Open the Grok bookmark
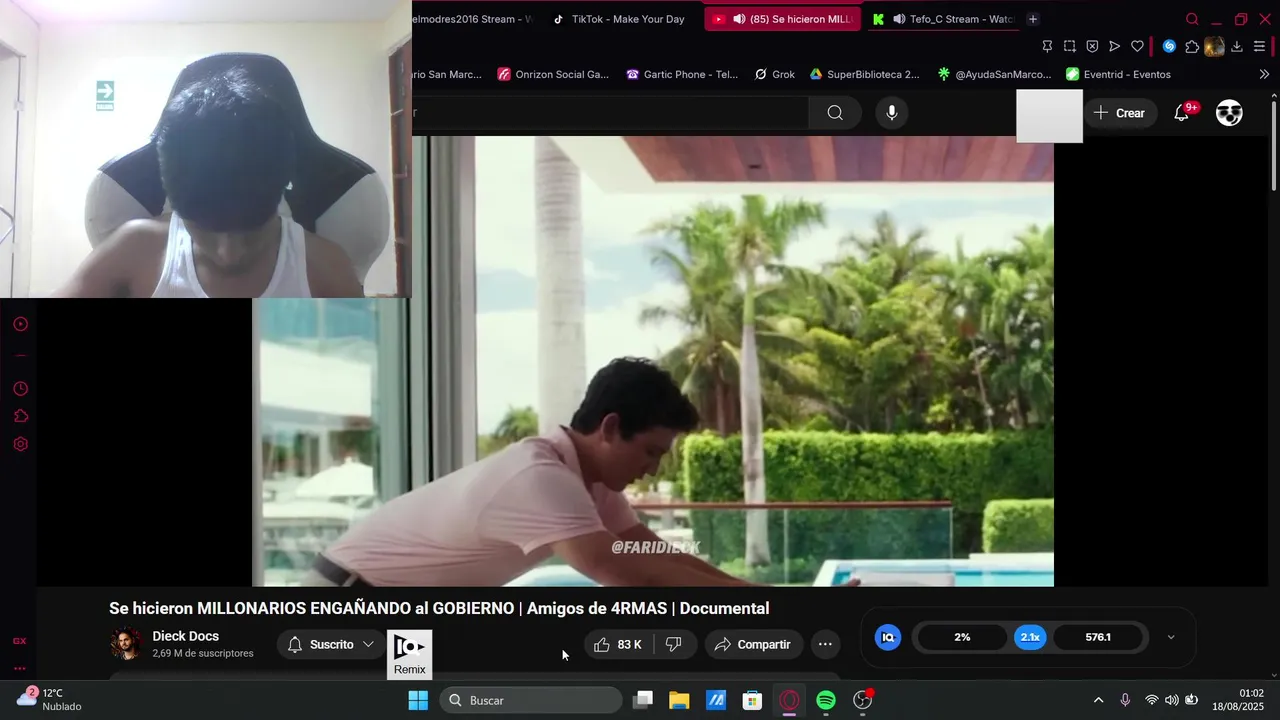 [x=774, y=74]
